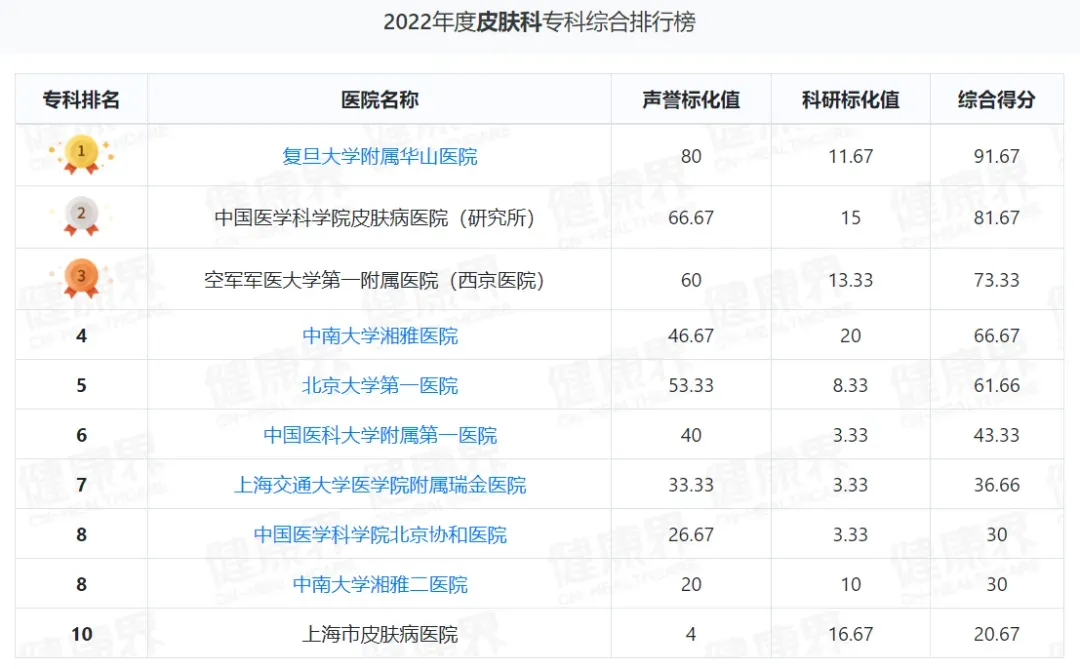Screen dimensions: 1080x669
Task: Click the total score 43.33
Action: (997, 435)
